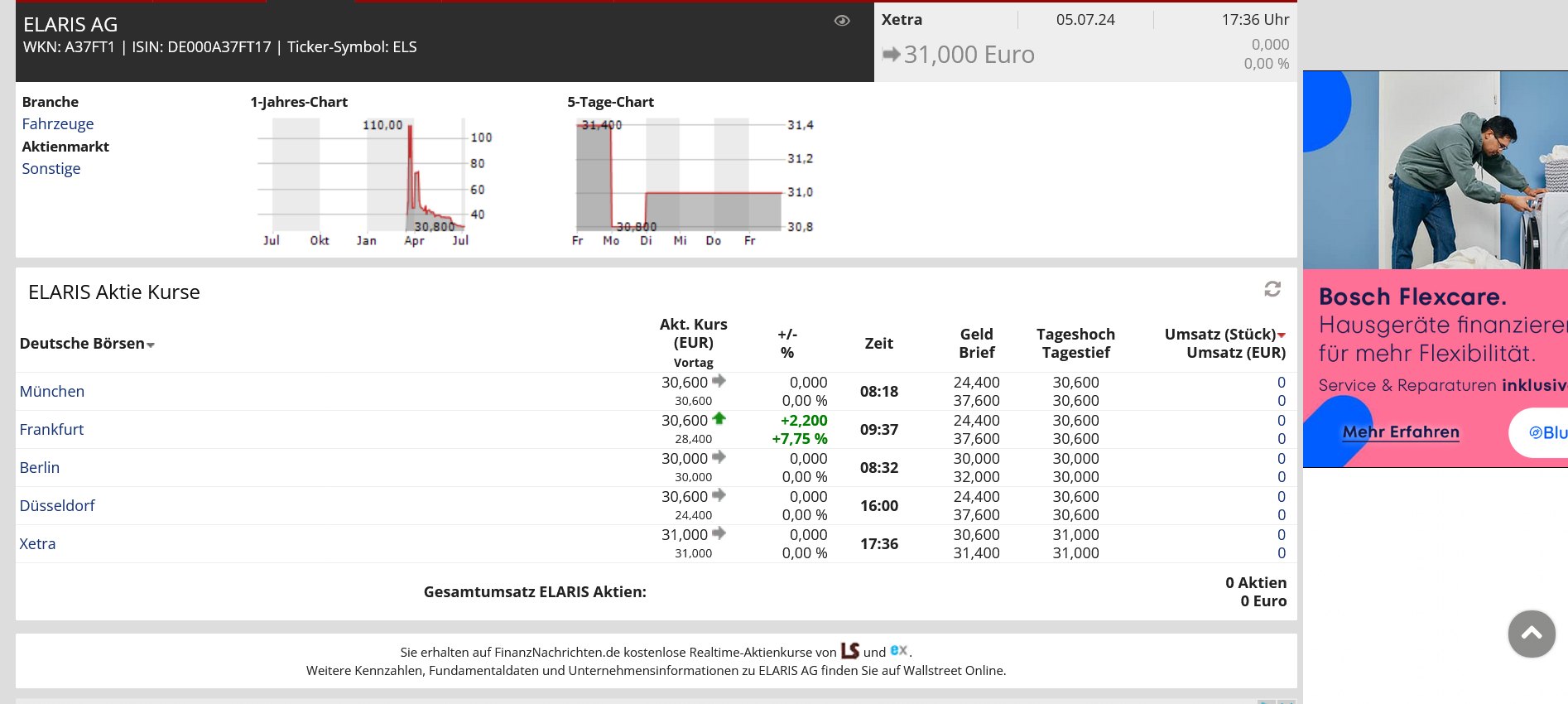Click the scroll-to-top arrow button
This screenshot has height=704, width=1568.
[1531, 634]
